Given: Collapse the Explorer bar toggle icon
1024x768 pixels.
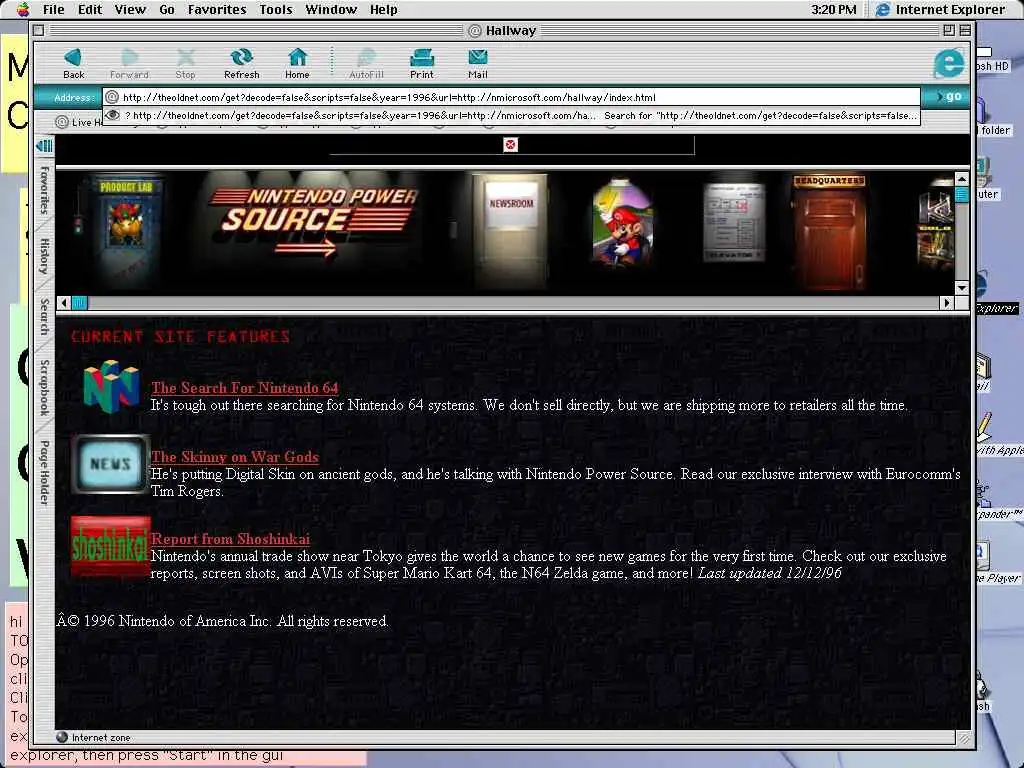Looking at the screenshot, I should click(44, 145).
